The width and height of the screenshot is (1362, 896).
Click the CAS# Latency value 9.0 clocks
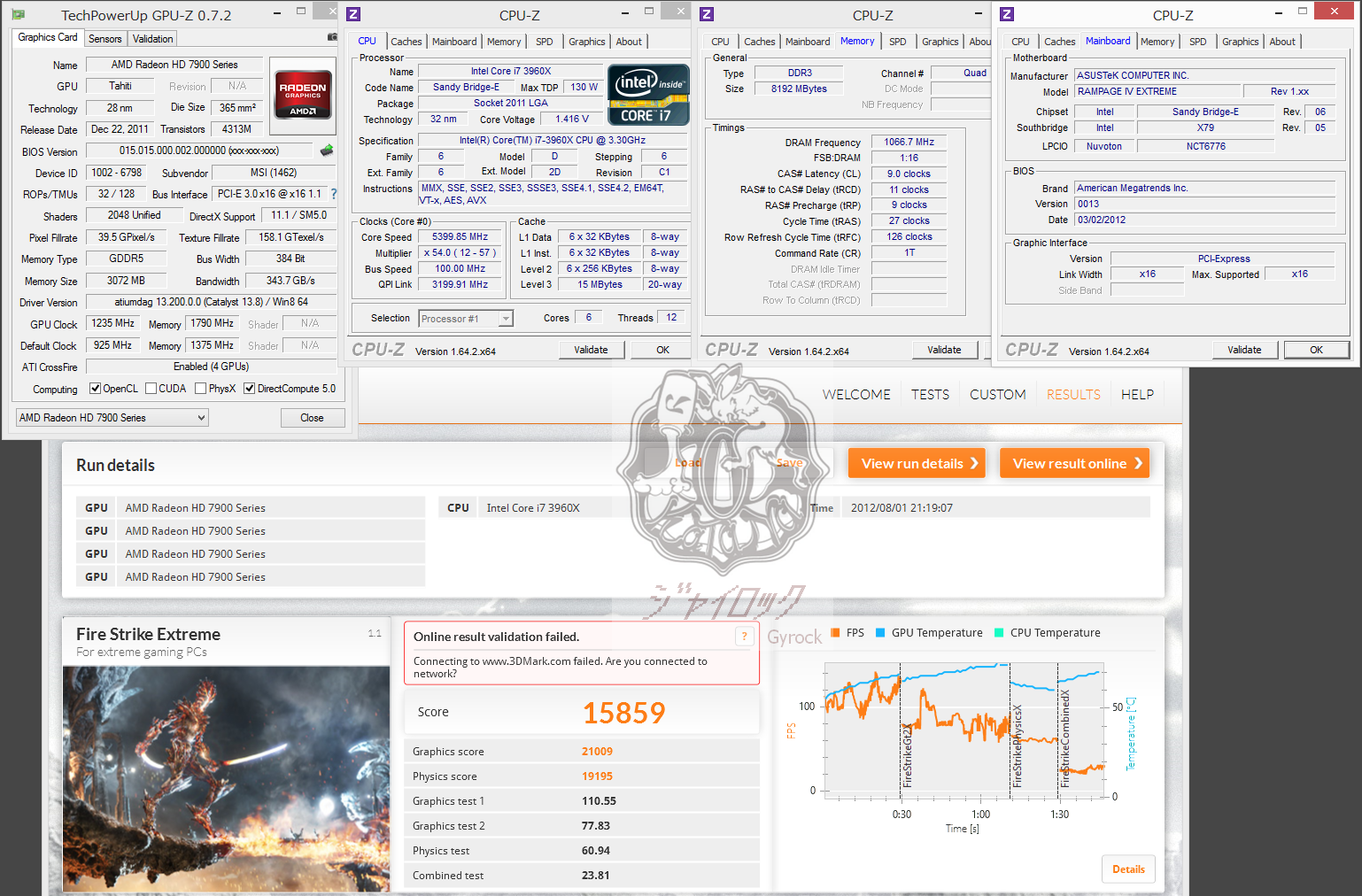909,174
